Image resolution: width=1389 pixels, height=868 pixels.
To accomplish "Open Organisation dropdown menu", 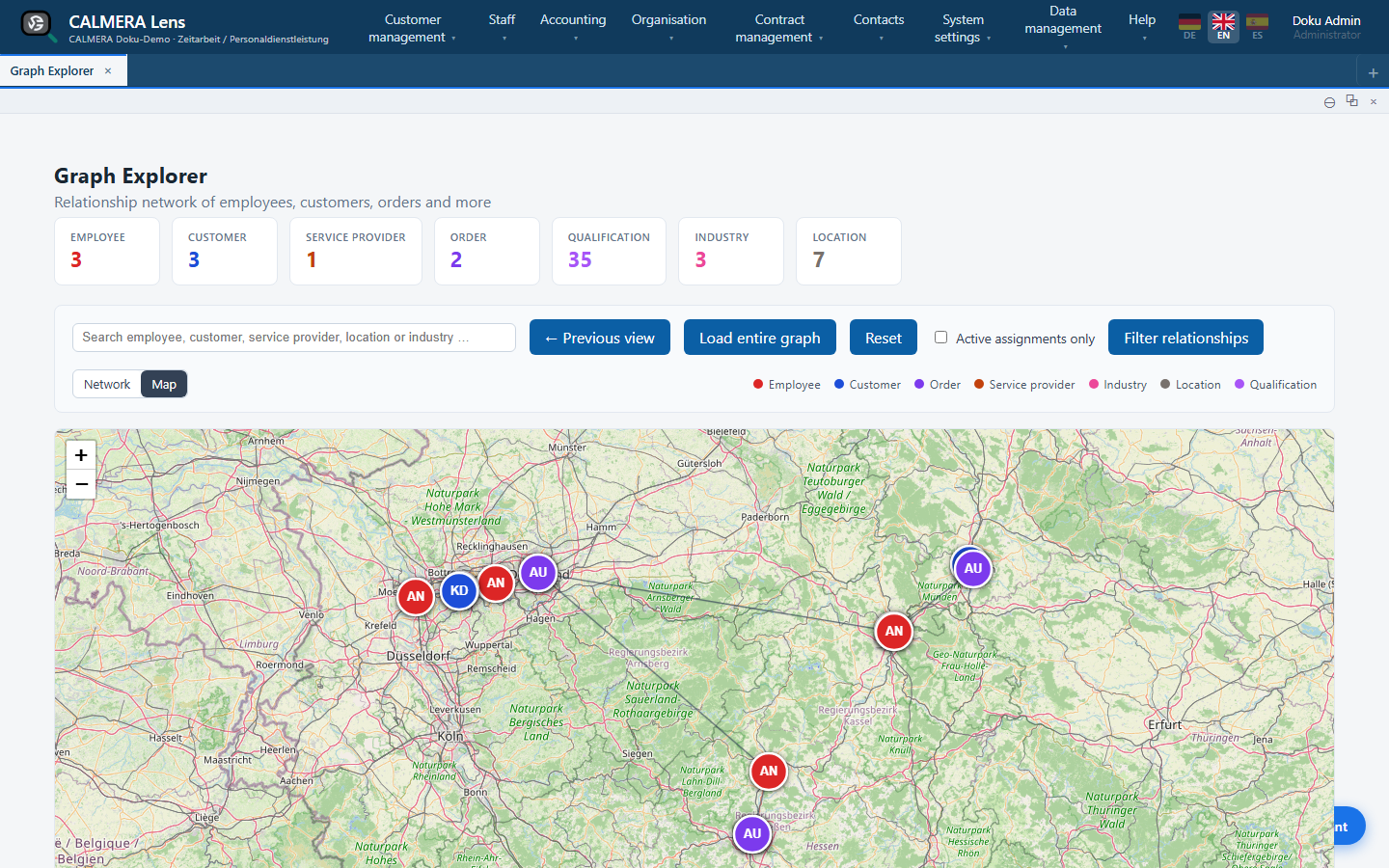I will click(x=668, y=28).
